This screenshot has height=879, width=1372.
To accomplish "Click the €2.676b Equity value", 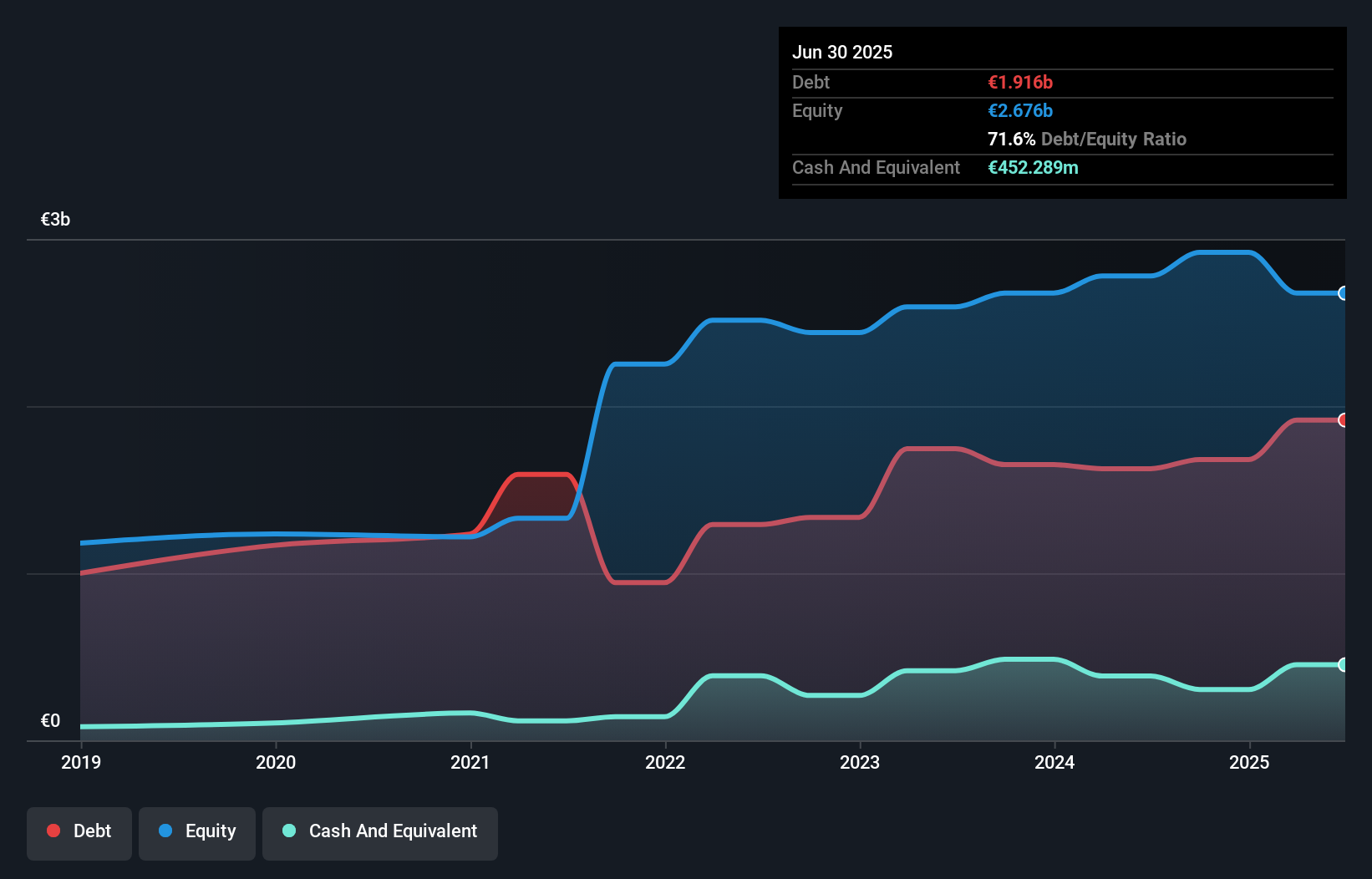I will (1020, 110).
